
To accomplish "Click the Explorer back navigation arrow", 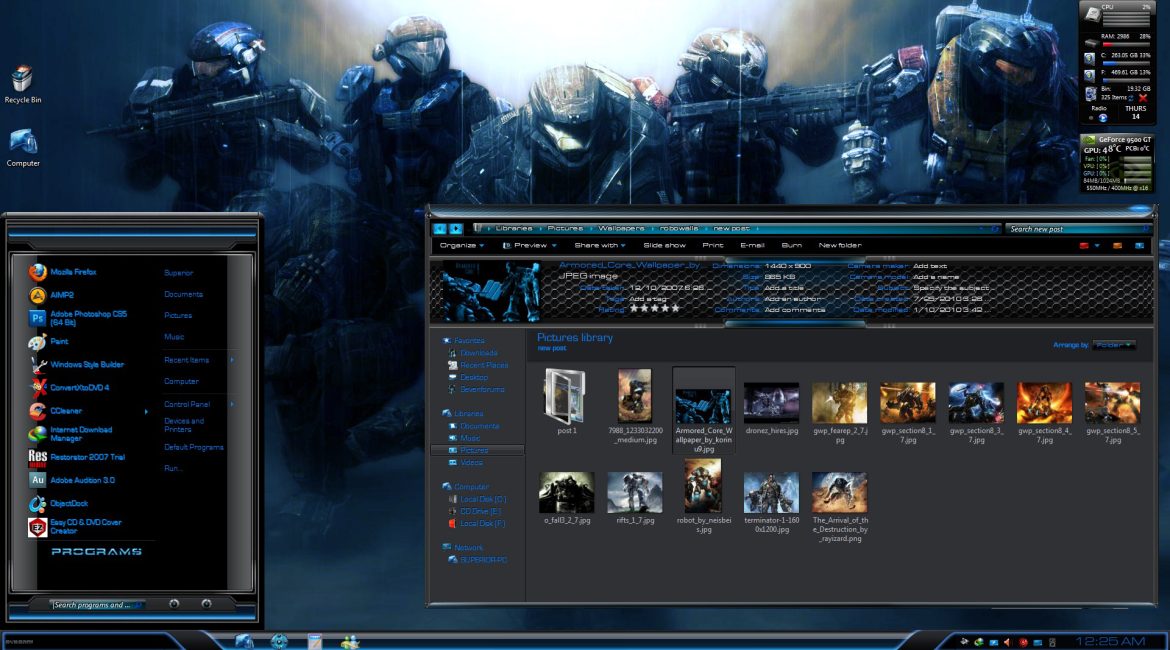I will click(440, 229).
